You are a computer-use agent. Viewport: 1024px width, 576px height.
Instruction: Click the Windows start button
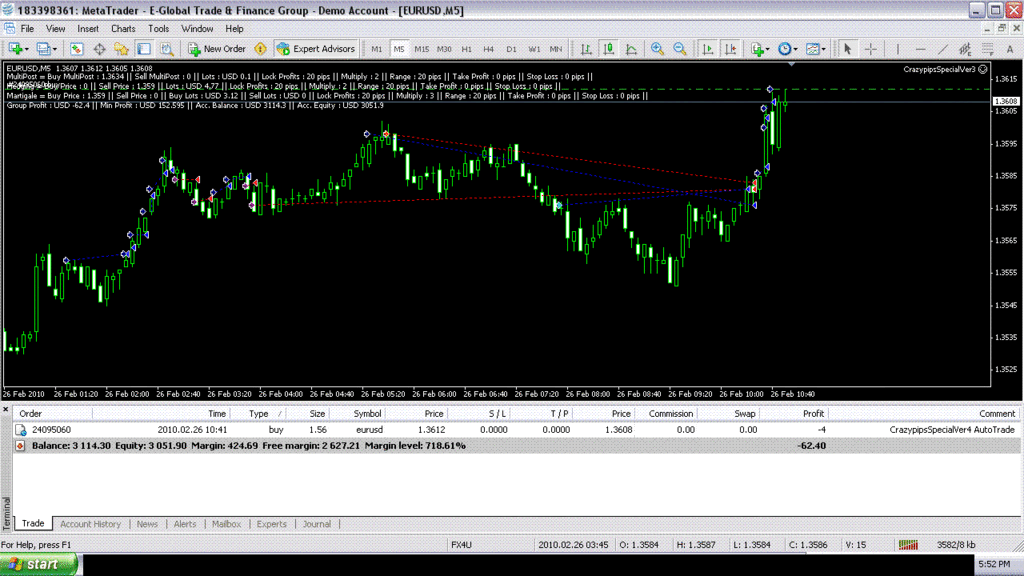pyautogui.click(x=39, y=564)
